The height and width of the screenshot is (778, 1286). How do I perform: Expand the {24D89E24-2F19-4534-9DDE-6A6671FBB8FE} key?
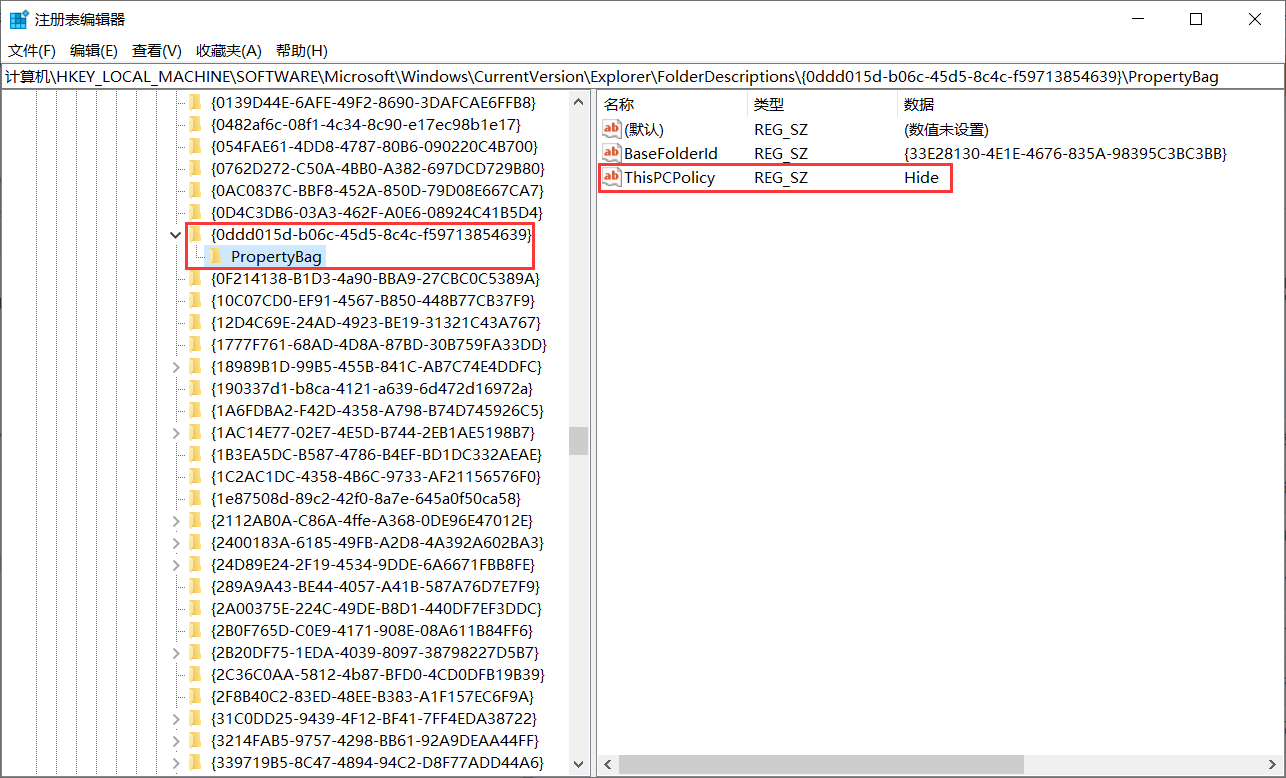click(x=176, y=564)
